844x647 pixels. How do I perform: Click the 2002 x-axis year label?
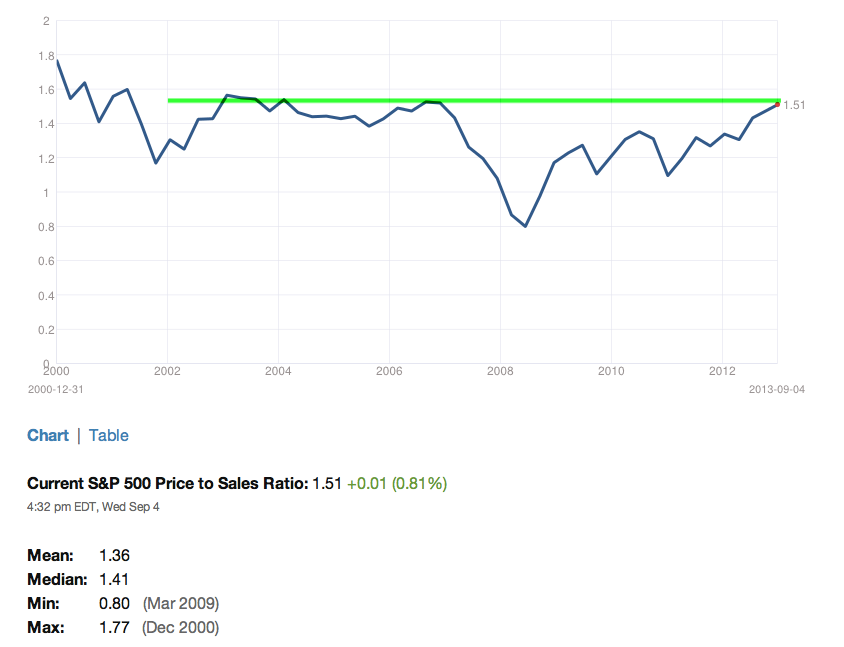[x=167, y=371]
